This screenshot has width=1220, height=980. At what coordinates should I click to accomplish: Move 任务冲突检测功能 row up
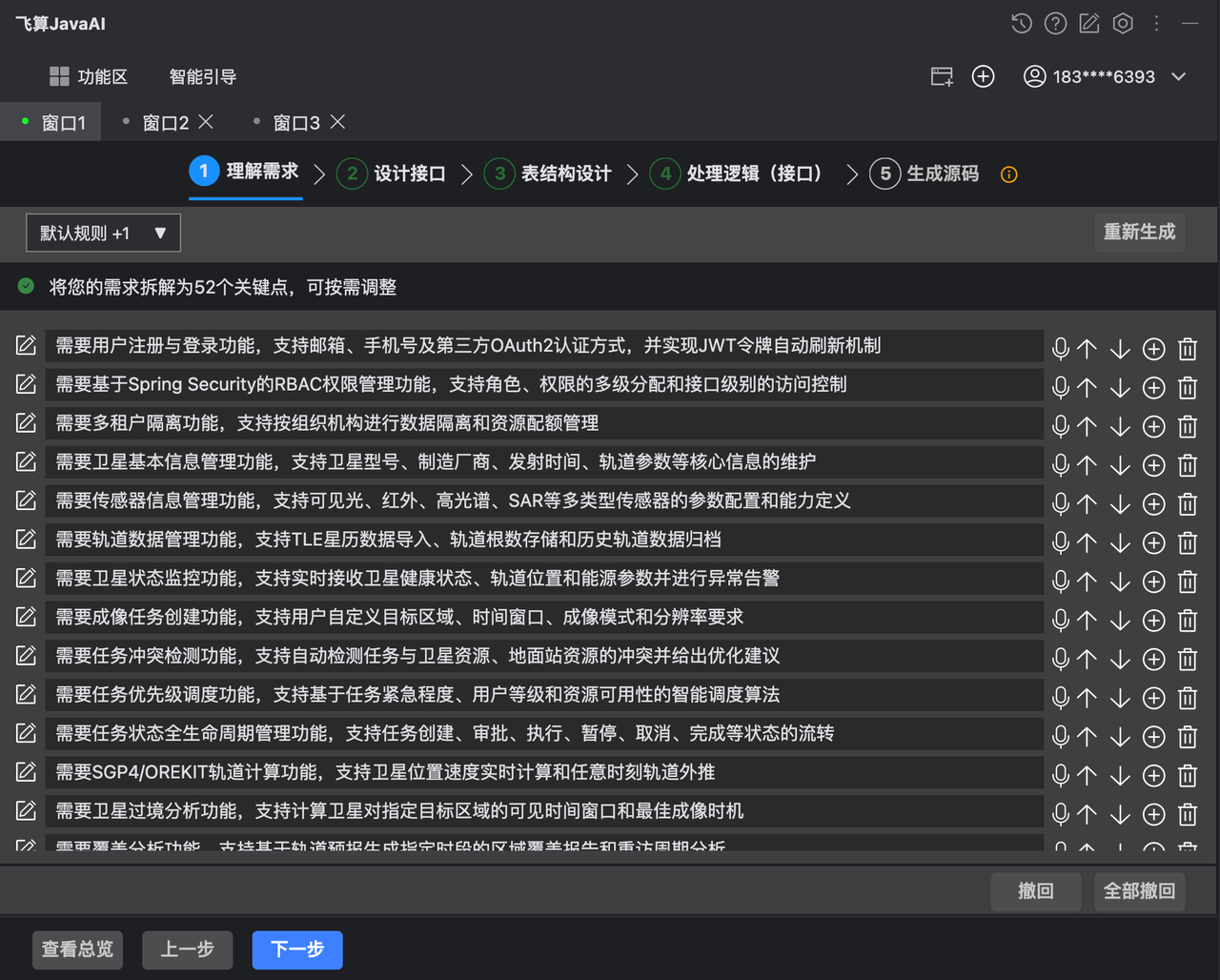pyautogui.click(x=1087, y=659)
